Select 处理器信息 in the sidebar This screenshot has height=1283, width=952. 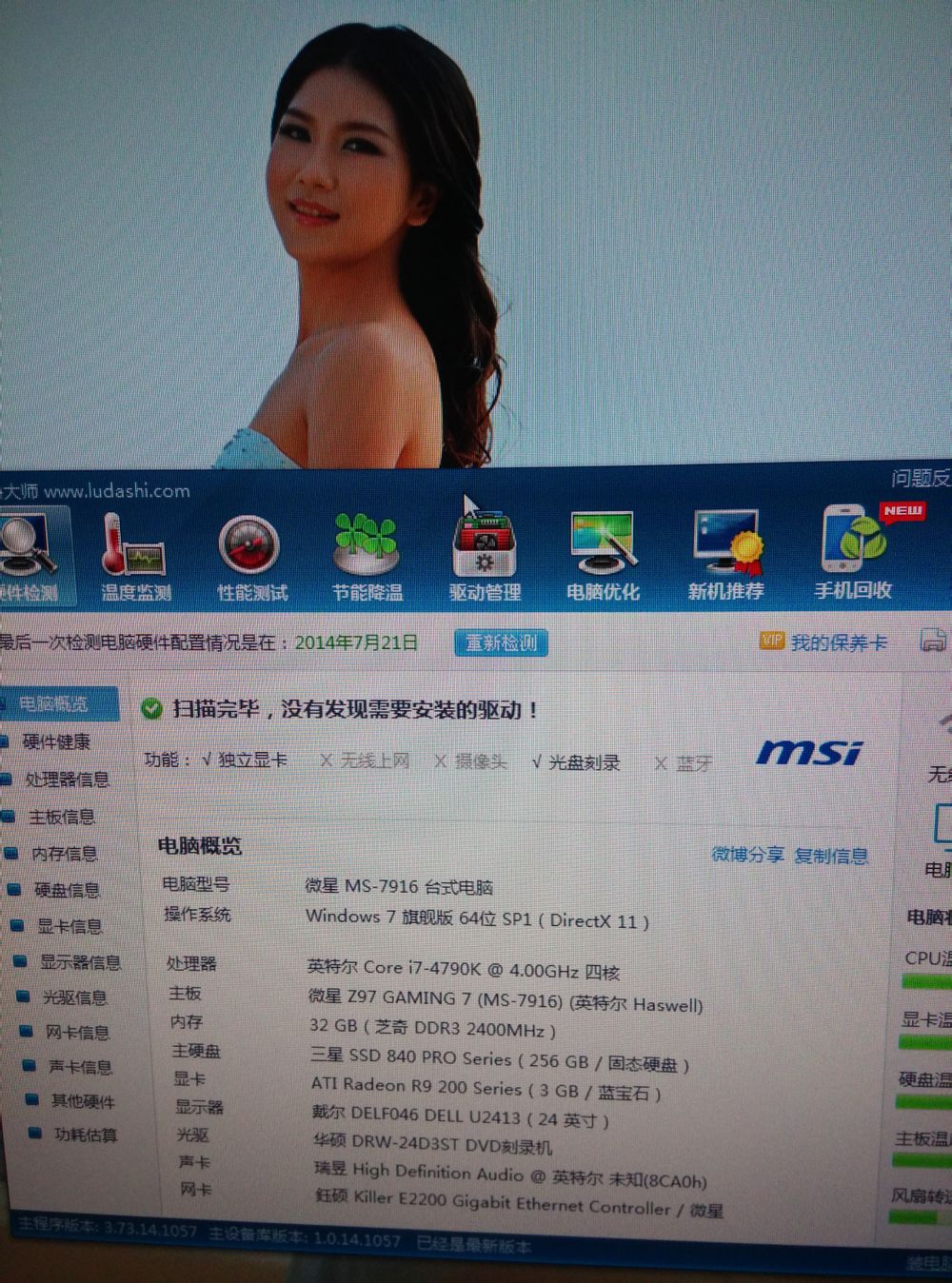coord(66,780)
